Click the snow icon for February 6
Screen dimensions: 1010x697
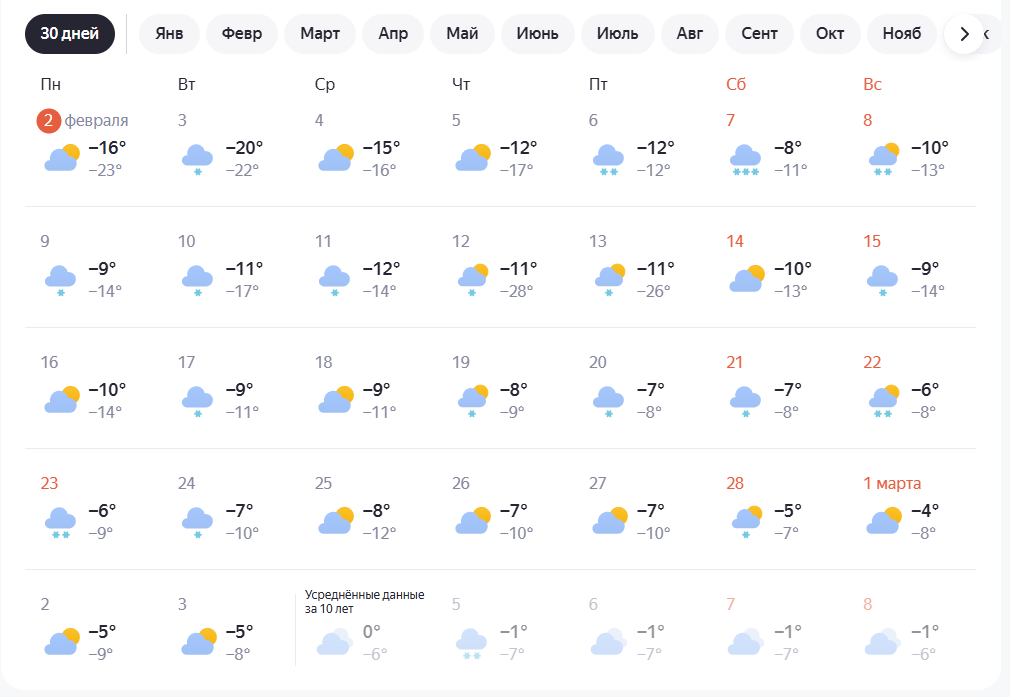click(x=608, y=159)
